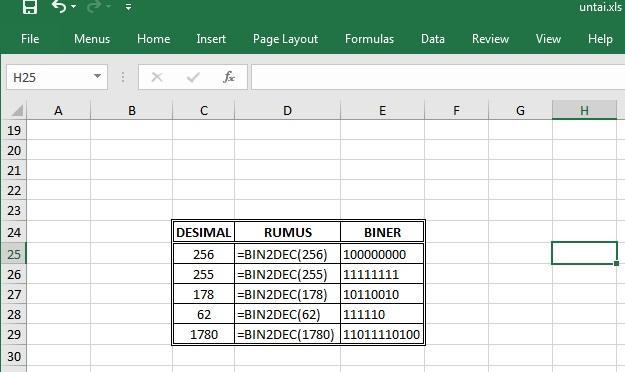Screen dimensions: 625x372
Task: Click the BINER header cell
Action: click(382, 232)
